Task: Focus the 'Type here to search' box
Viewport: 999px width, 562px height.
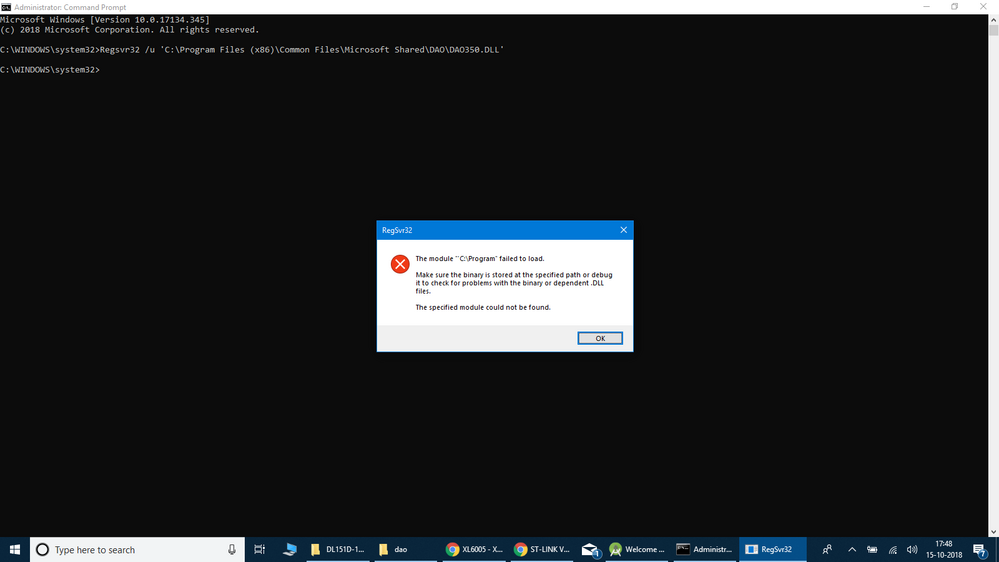Action: click(137, 549)
